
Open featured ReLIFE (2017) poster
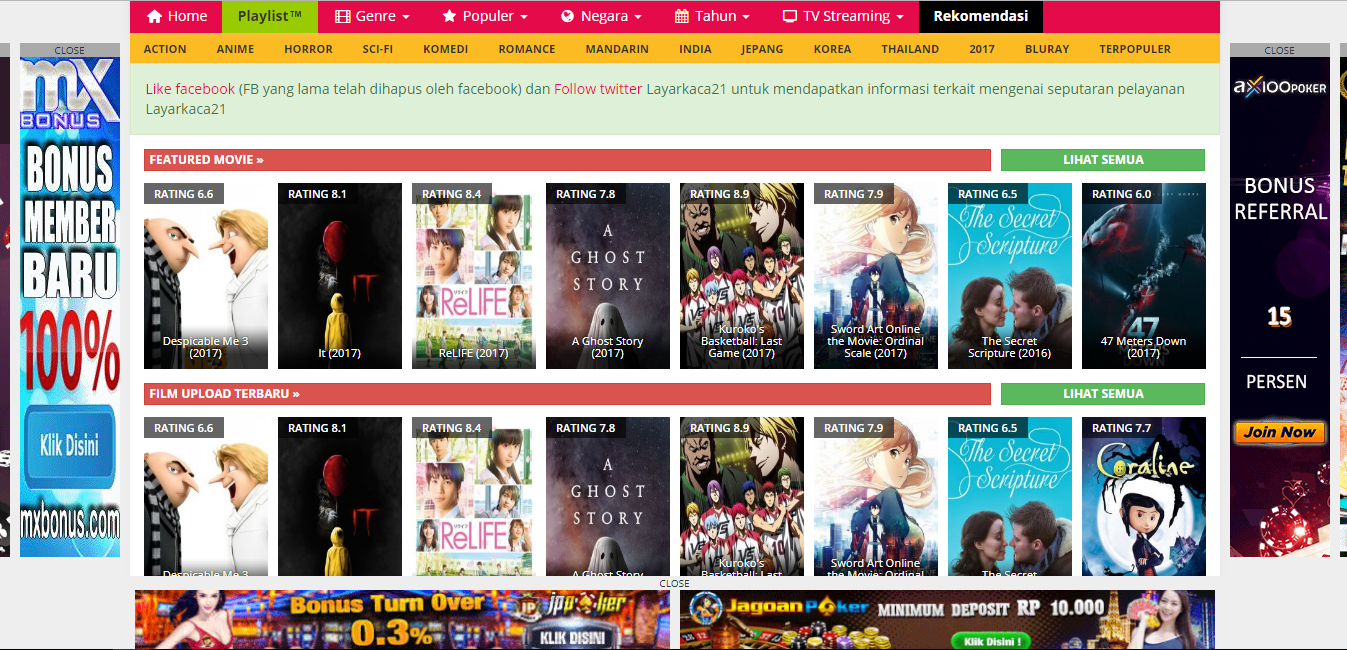pyautogui.click(x=474, y=276)
